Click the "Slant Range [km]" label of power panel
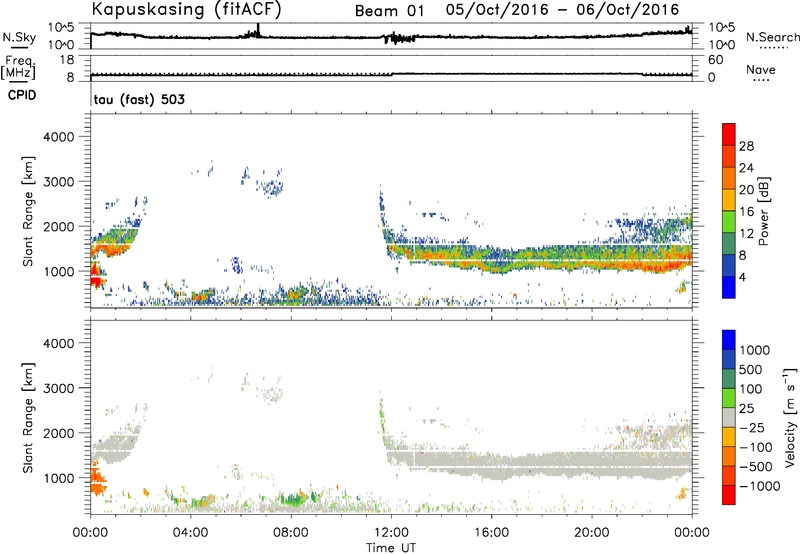This screenshot has height=554, width=800. pyautogui.click(x=28, y=211)
